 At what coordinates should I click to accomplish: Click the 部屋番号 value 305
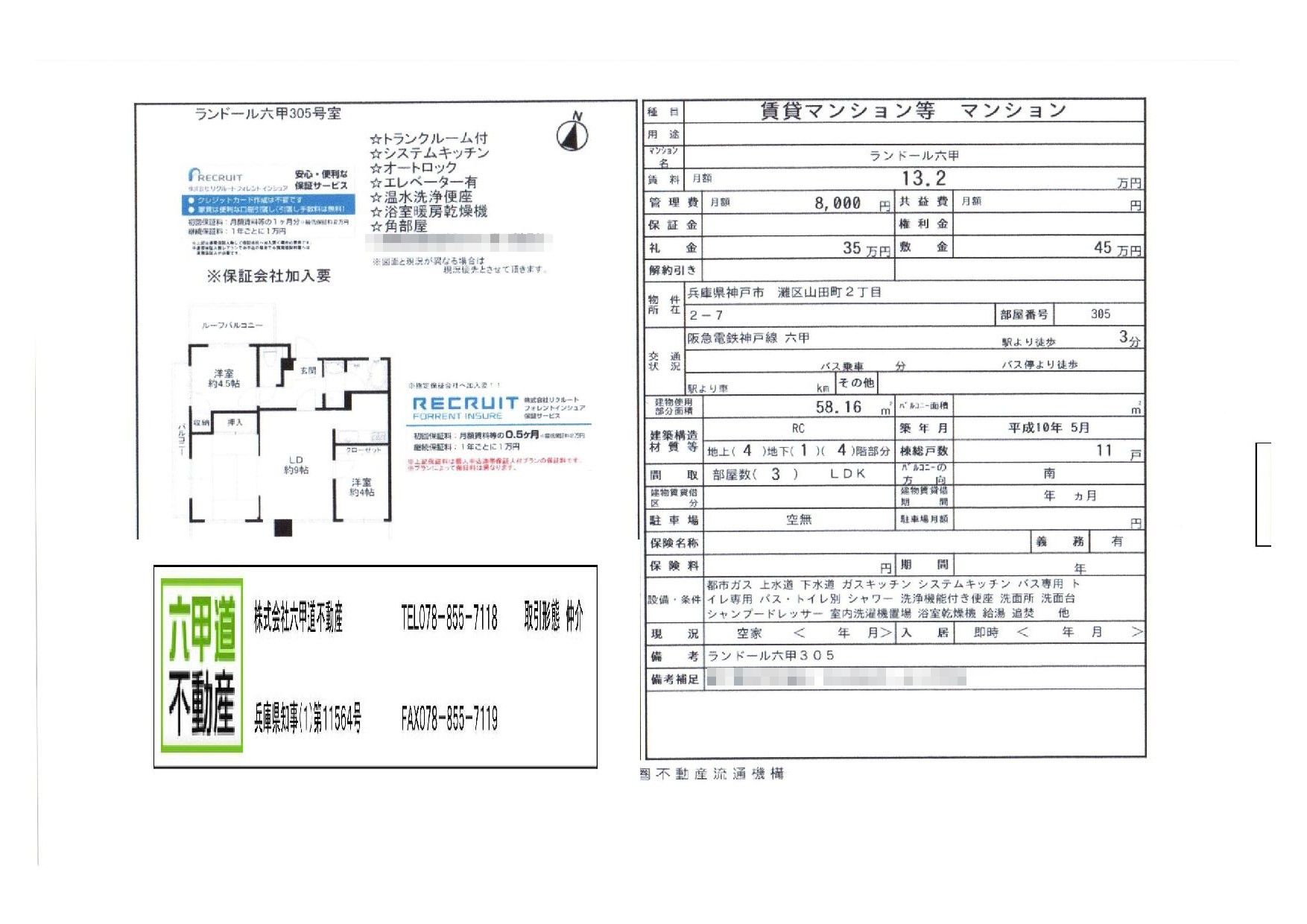point(1100,314)
